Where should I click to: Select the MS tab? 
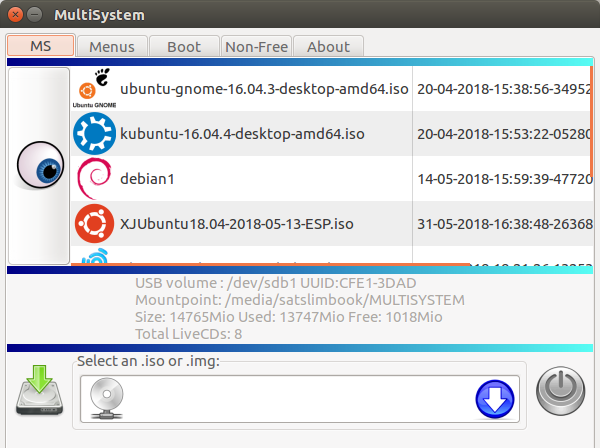coord(40,46)
